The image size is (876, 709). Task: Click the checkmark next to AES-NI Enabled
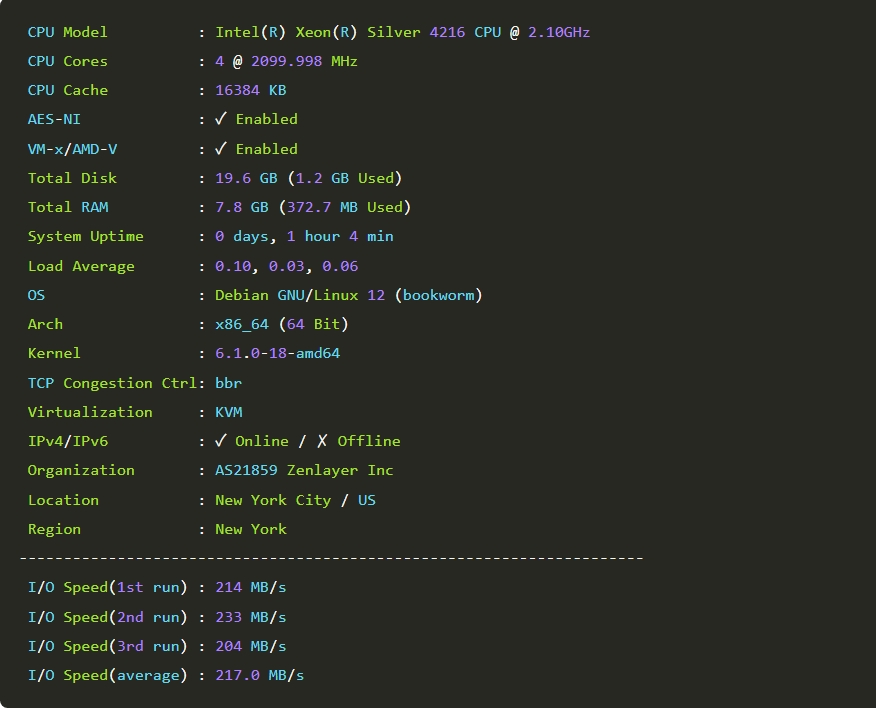221,119
